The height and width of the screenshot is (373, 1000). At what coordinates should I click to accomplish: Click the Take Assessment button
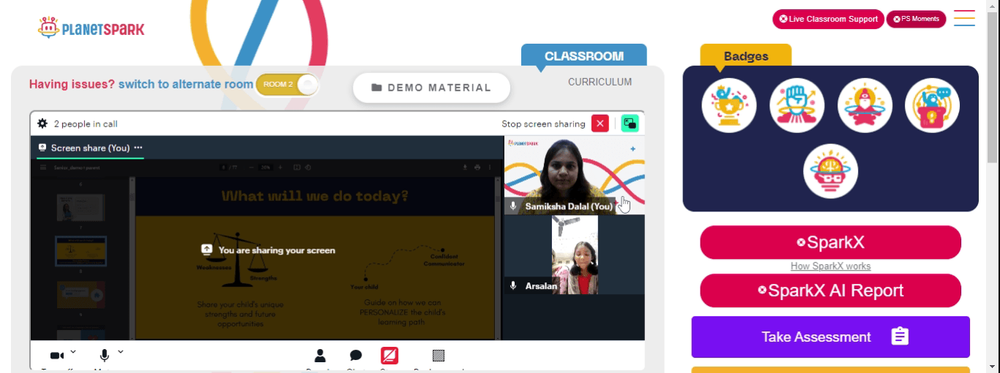(x=830, y=337)
